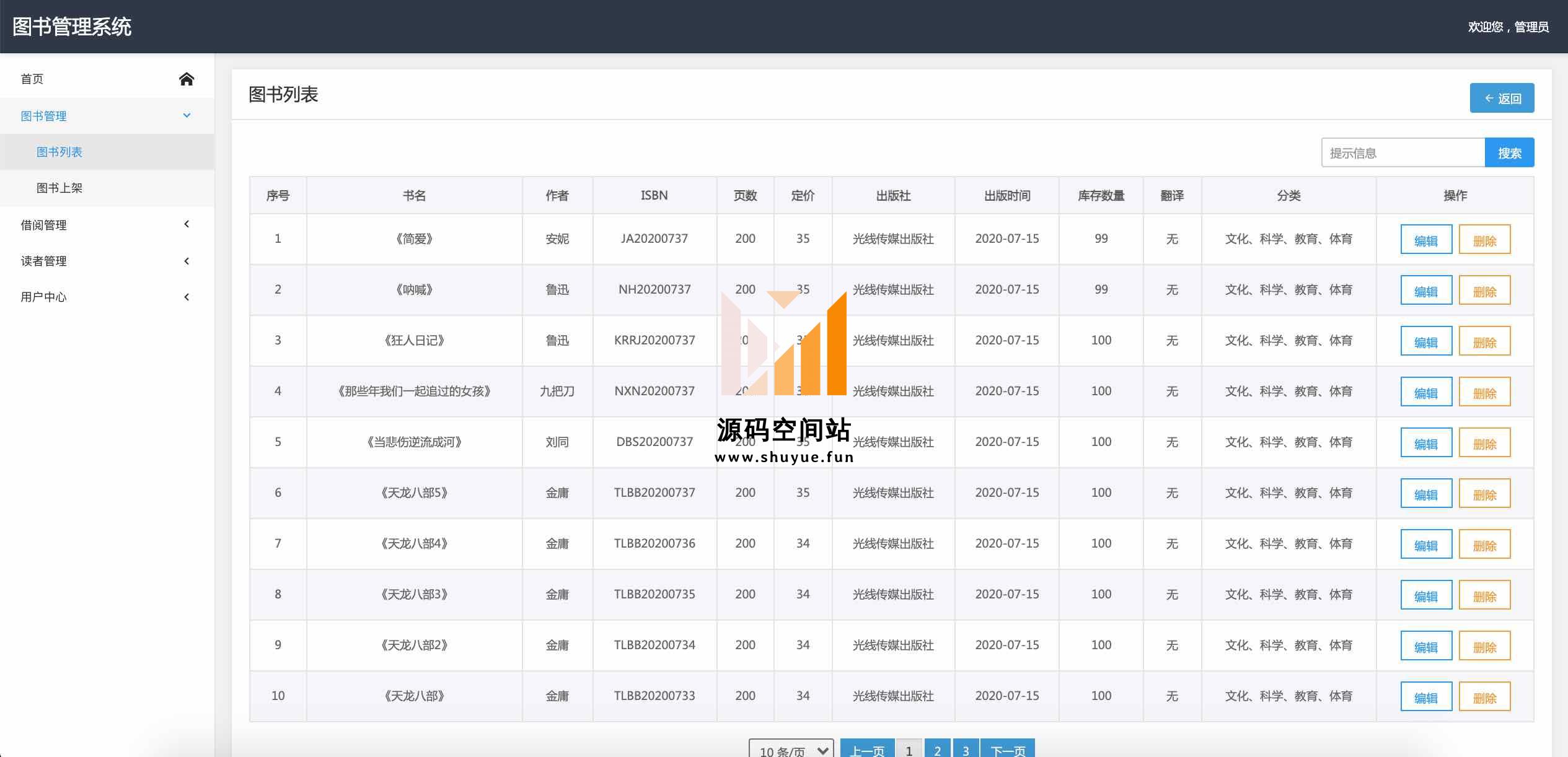Click the 搜索 button
The image size is (1568, 757).
1509,152
